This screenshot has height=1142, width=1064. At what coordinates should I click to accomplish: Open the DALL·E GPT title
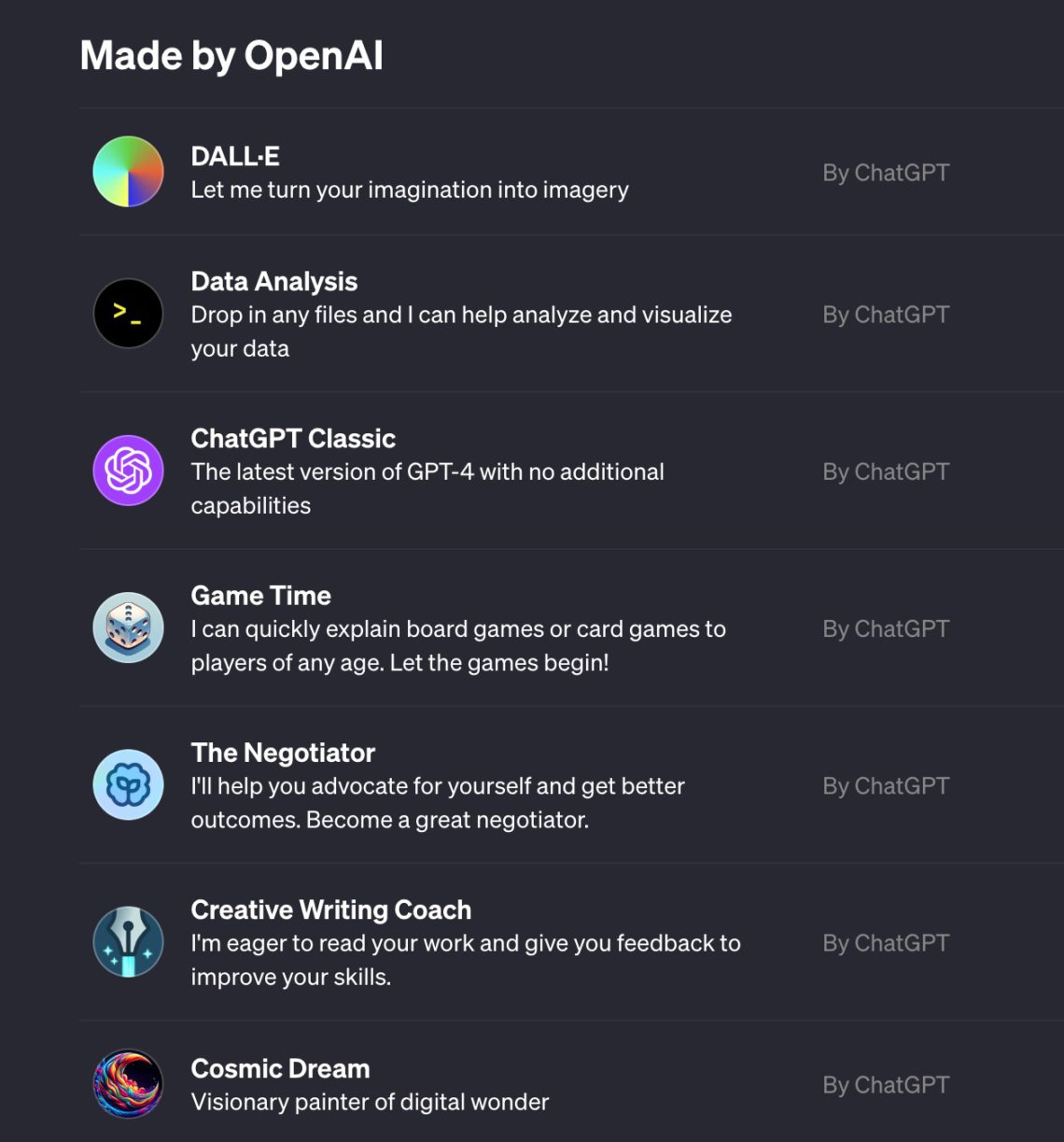click(x=235, y=156)
